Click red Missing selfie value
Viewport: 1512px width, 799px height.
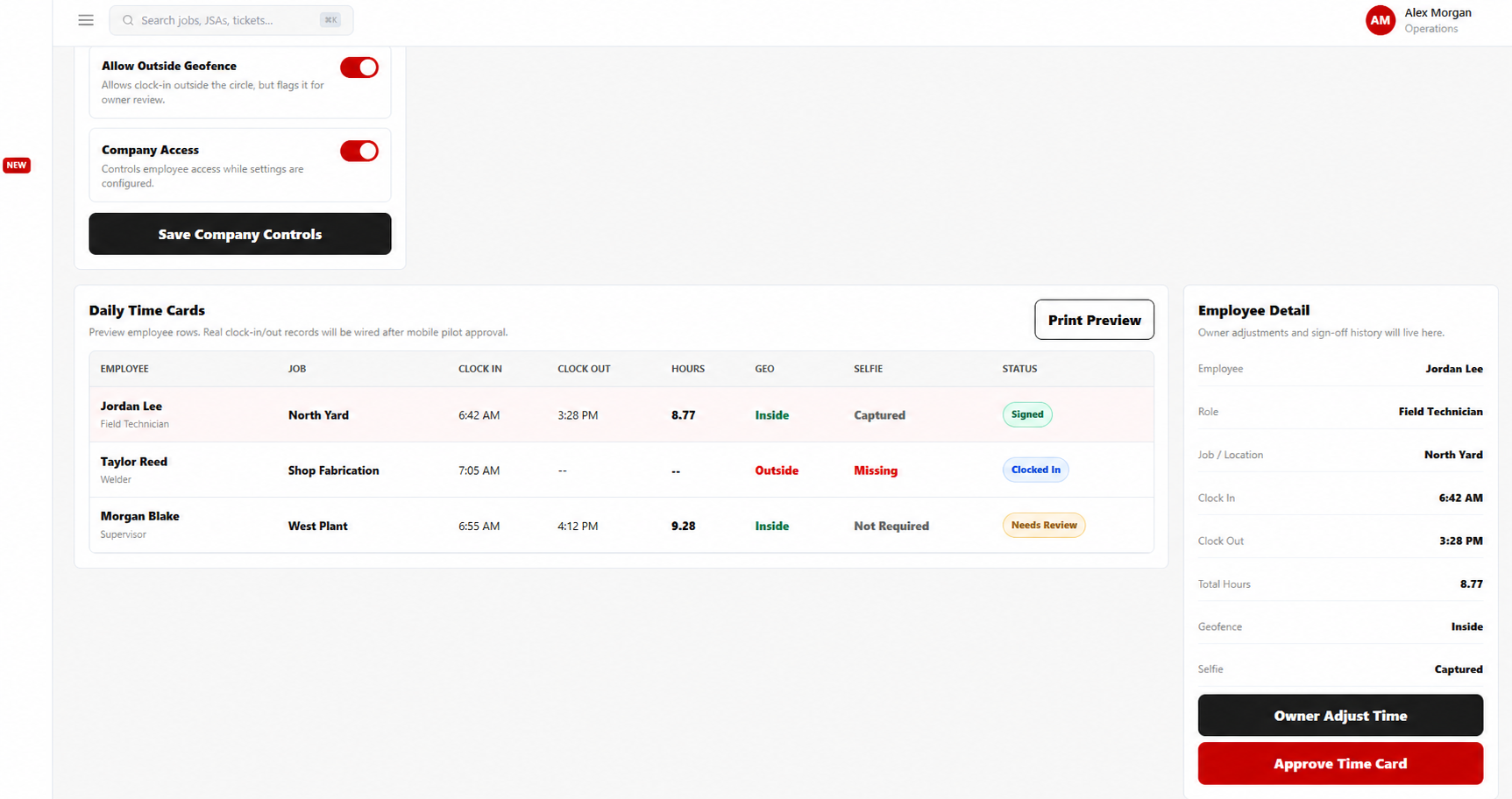876,470
